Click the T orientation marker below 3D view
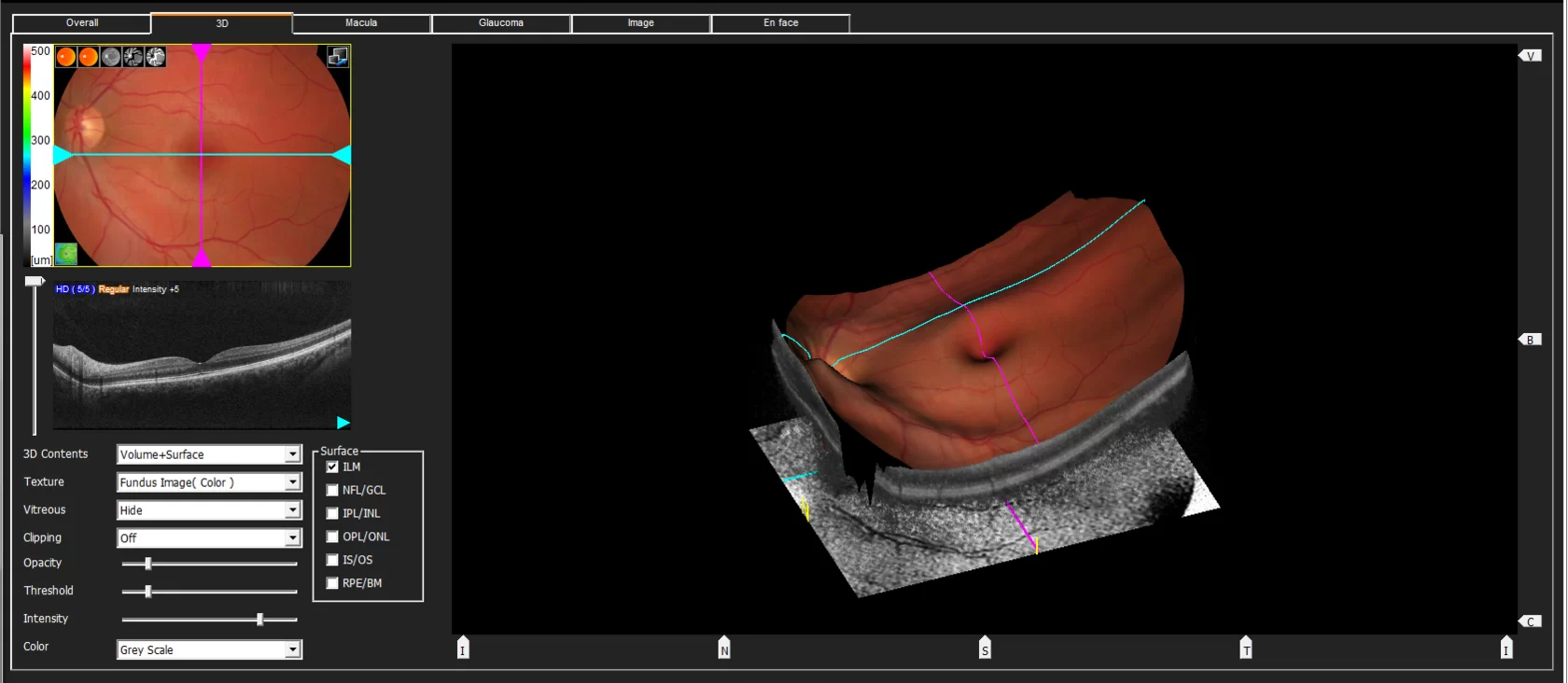This screenshot has width=1568, height=683. tap(1246, 648)
